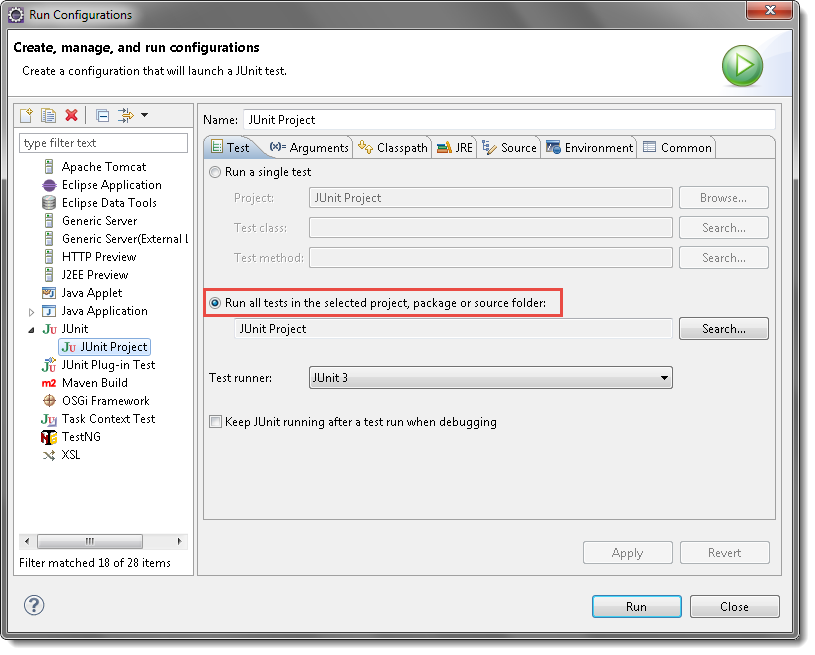Select Run all tests in selected project
Screen dimensions: 815x655
pyautogui.click(x=215, y=303)
